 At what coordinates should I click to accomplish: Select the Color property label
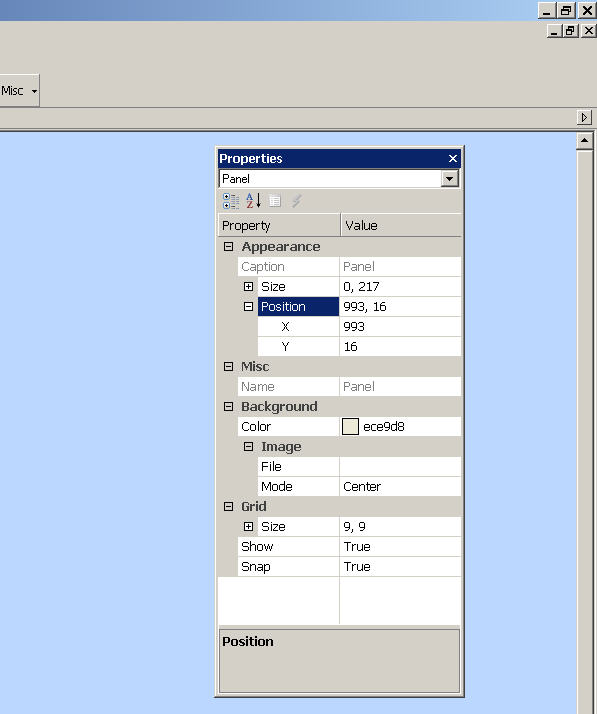(x=288, y=427)
